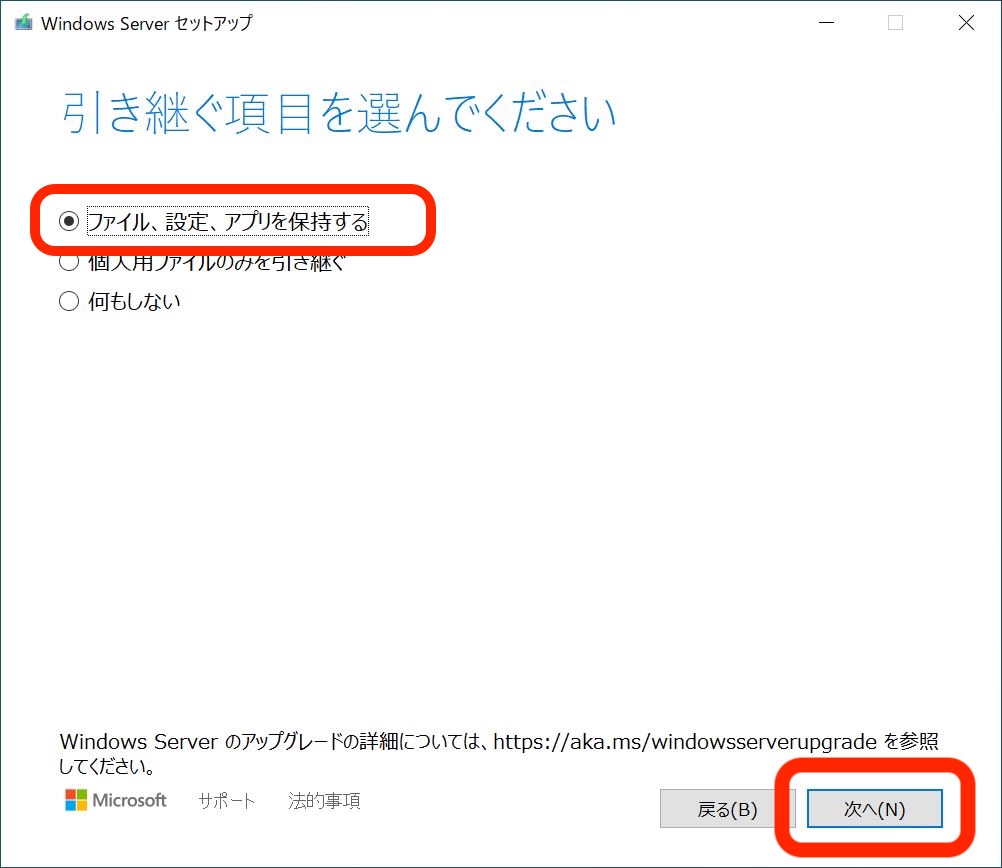This screenshot has height=868, width=1002.
Task: Click the Microsoft wordmark text
Action: coord(130,800)
